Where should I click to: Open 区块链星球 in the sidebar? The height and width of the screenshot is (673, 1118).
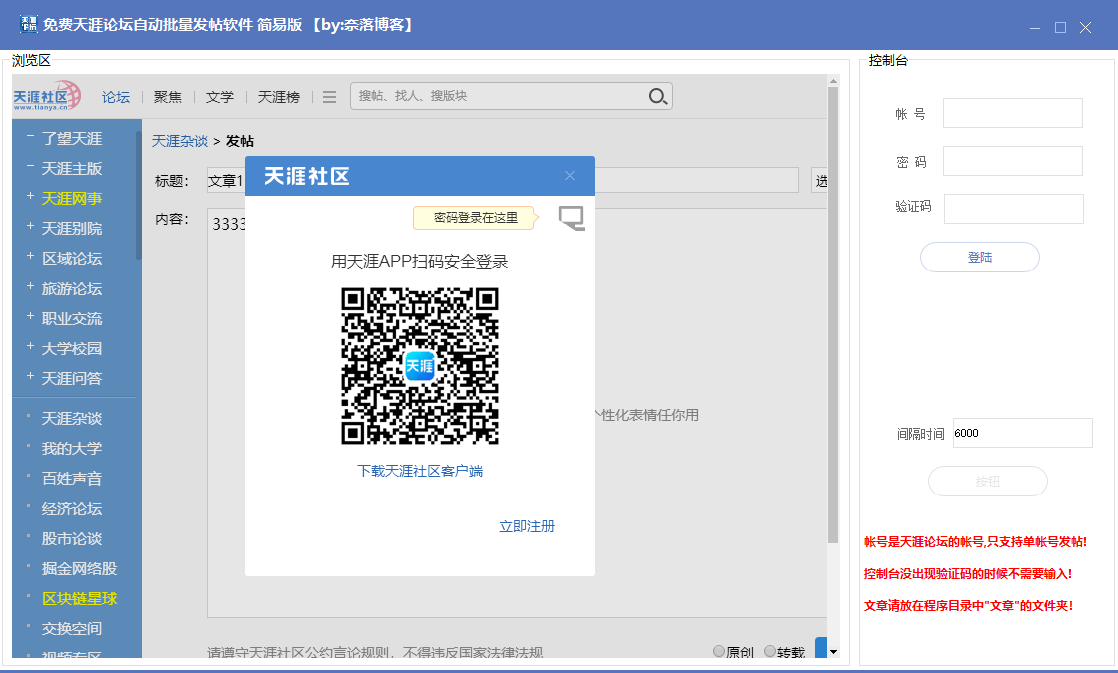coord(79,598)
